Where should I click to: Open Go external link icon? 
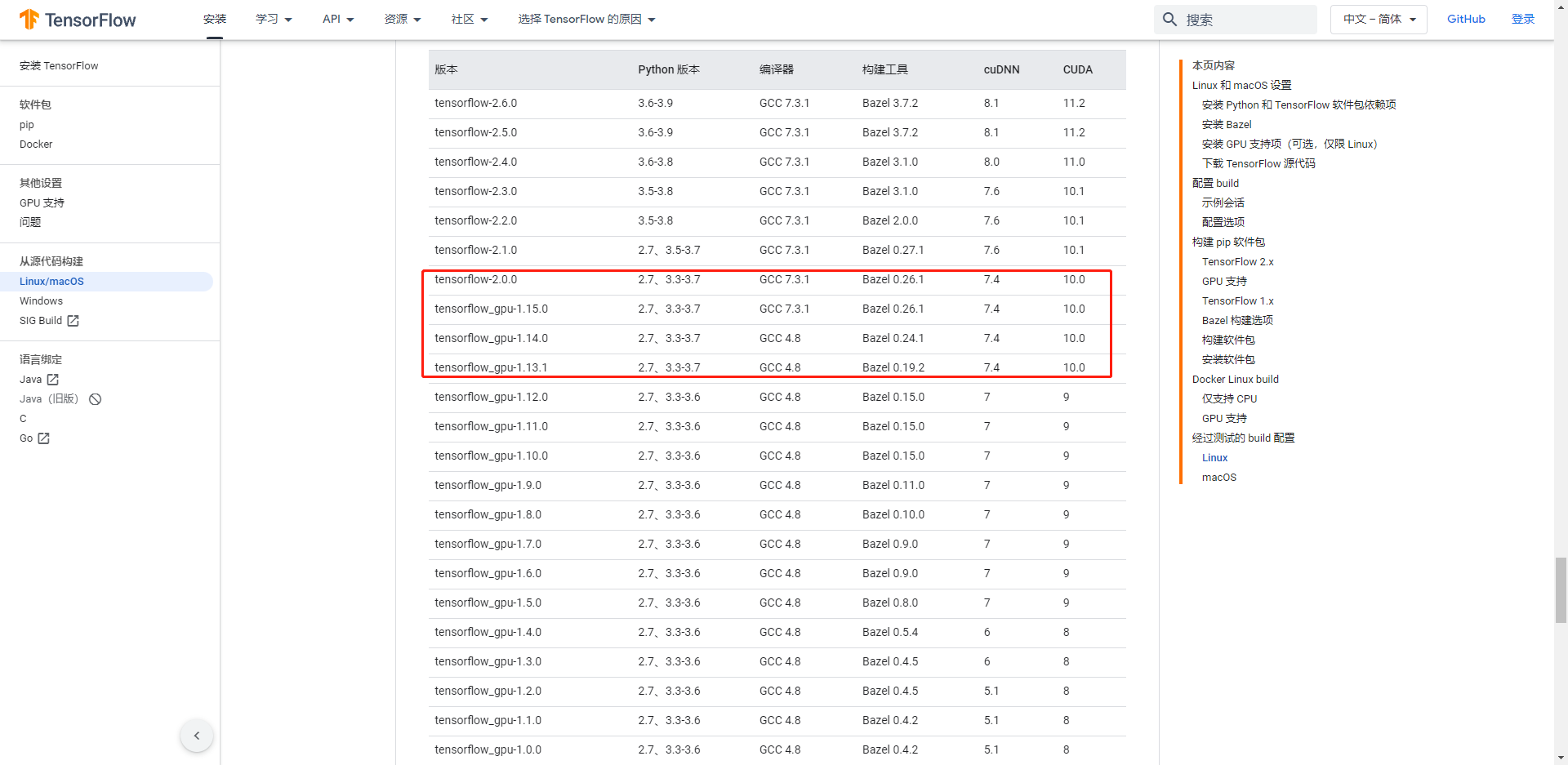[x=44, y=438]
